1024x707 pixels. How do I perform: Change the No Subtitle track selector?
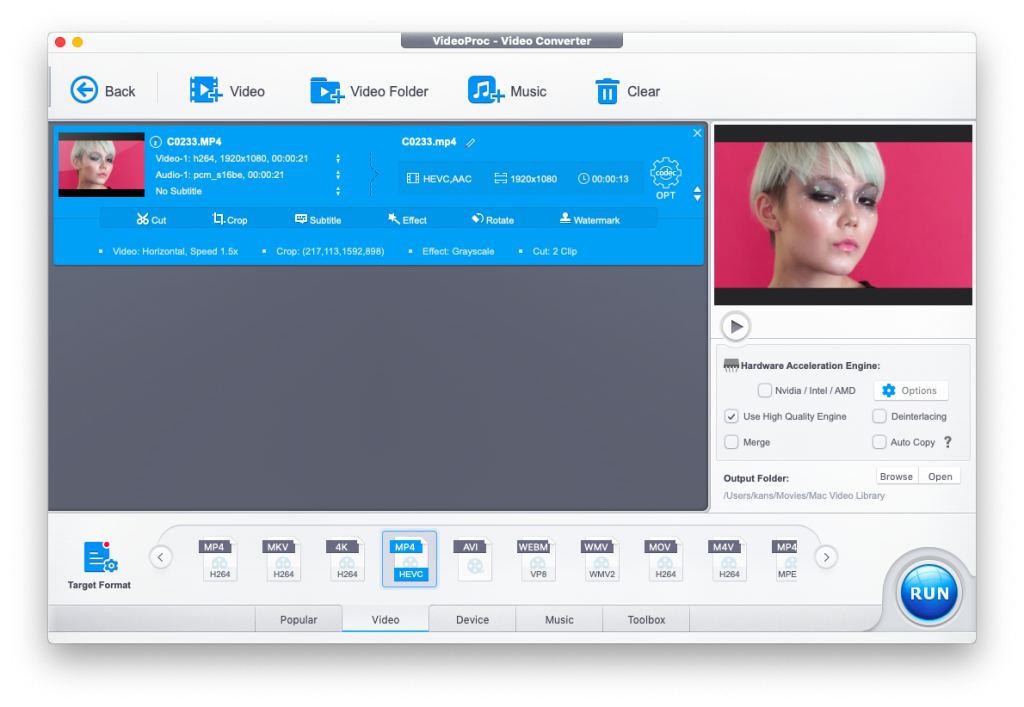338,191
